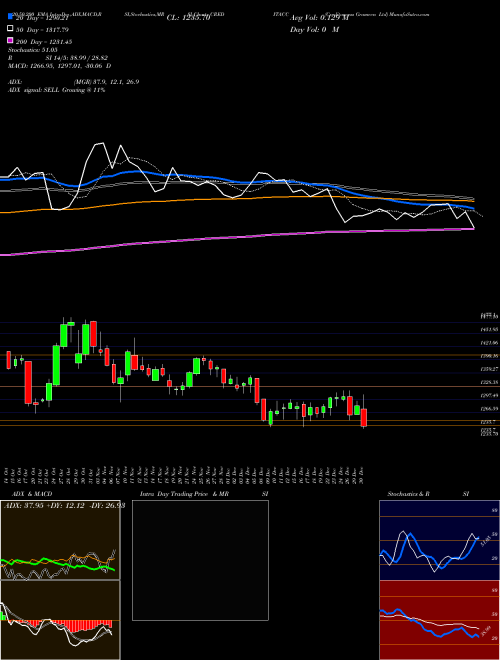Image resolution: width=500 pixels, height=660 pixels.
Task: Click the Stochastics & RSI panel title
Action: [428, 494]
